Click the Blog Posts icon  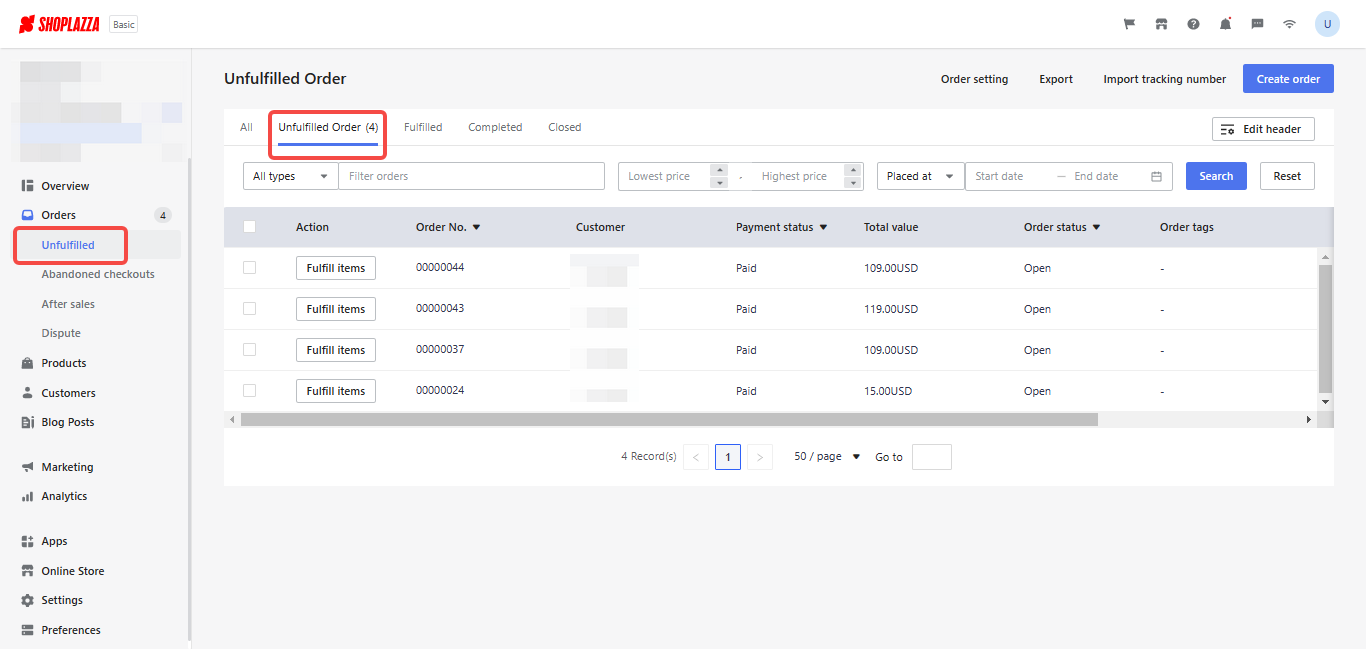[x=28, y=422]
